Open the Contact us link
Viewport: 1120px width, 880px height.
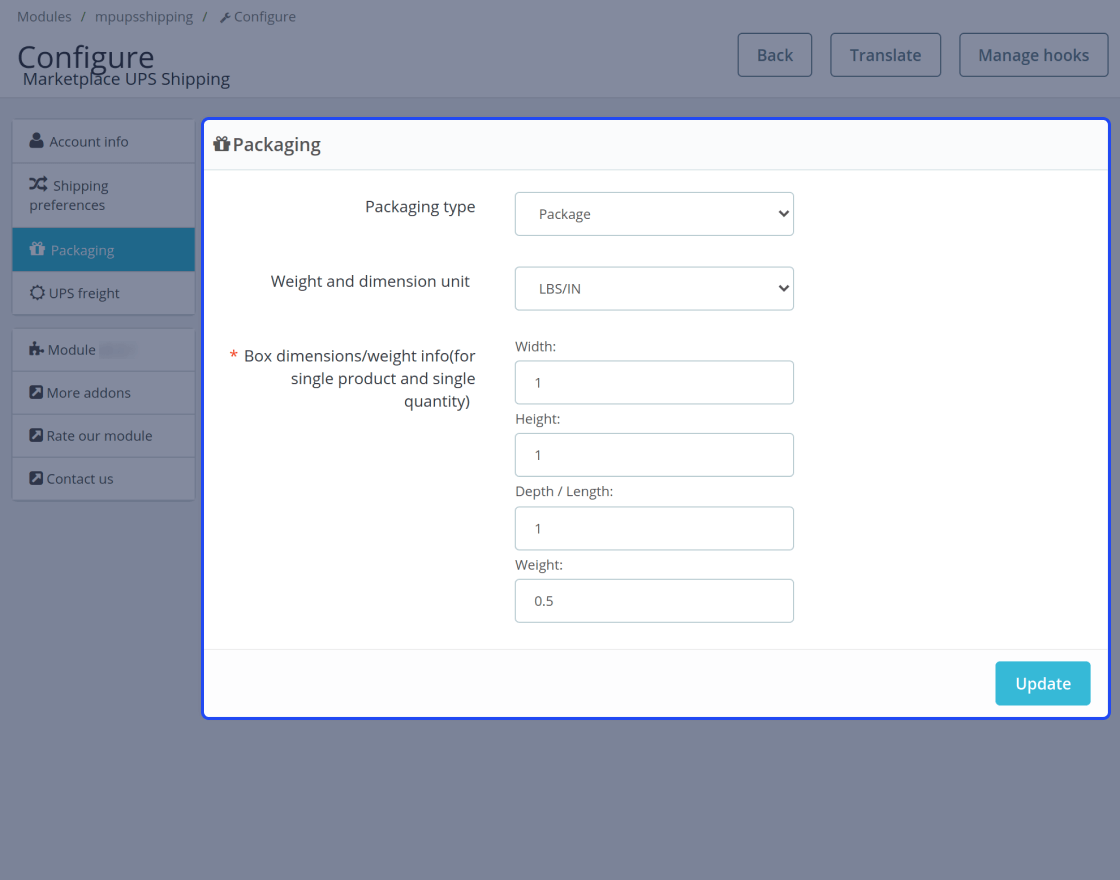[x=104, y=479]
